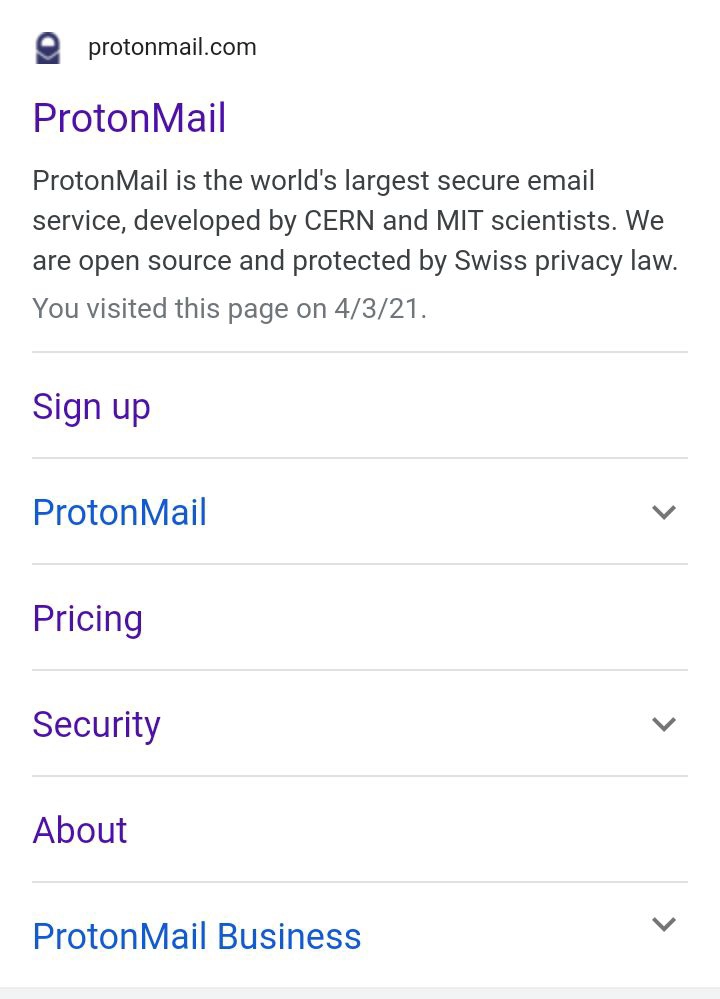Expand the ProtonMail sitelink chevron
This screenshot has height=999, width=720.
(664, 512)
